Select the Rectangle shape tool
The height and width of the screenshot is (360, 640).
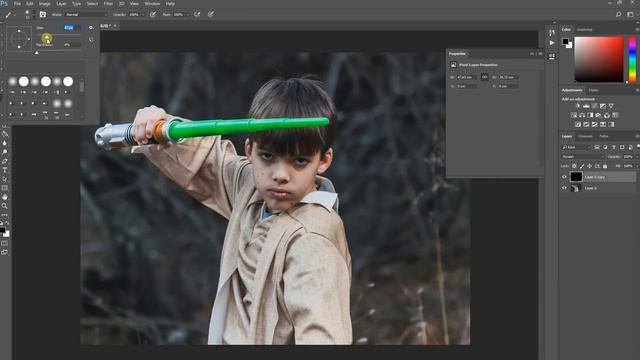click(x=5, y=188)
